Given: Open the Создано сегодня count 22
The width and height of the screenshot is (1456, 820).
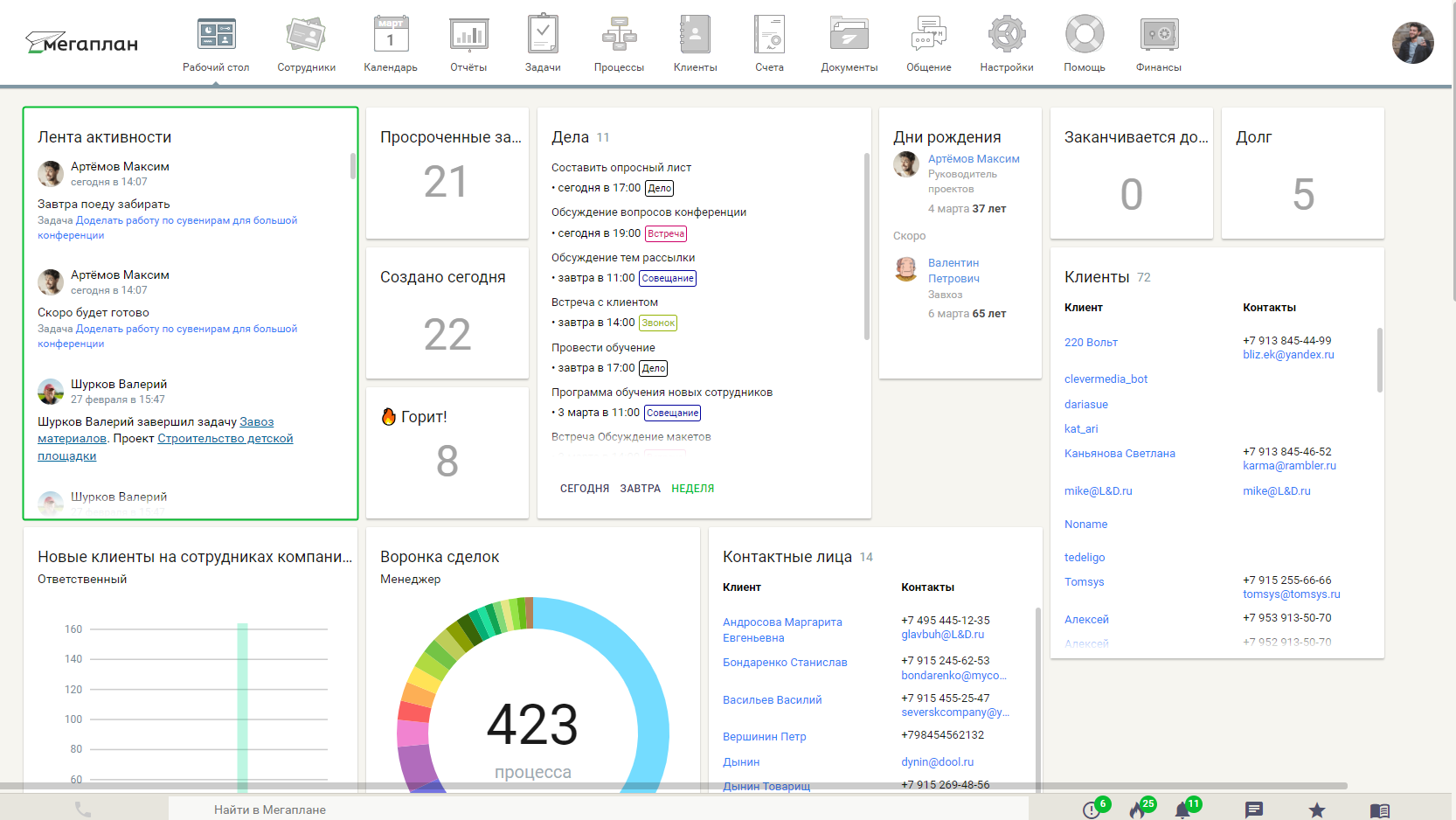Looking at the screenshot, I should [447, 334].
